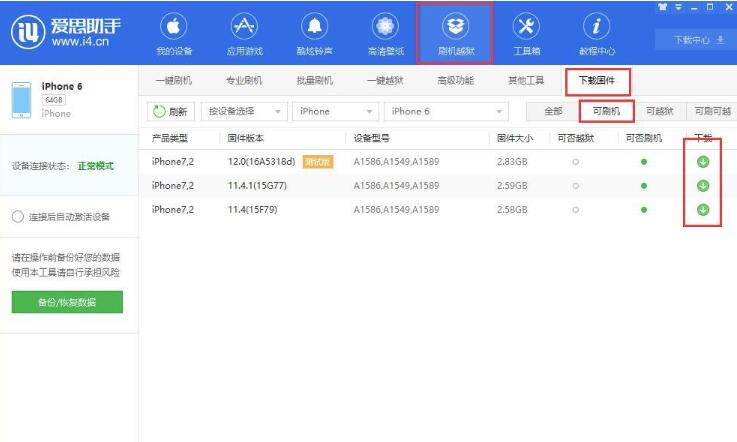Click the 固件版本 column header
Screen dimensions: 737x442
coord(245,138)
